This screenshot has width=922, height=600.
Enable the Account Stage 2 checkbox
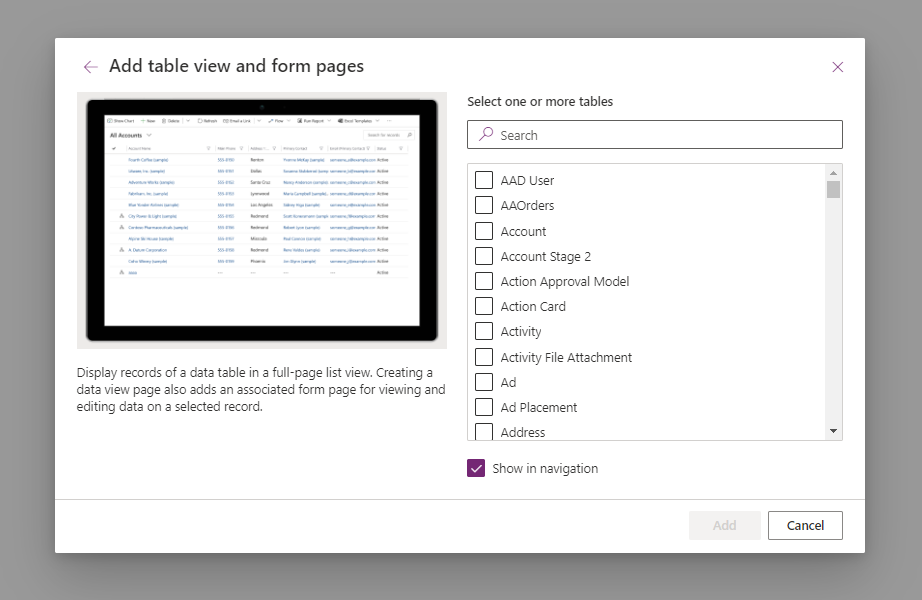tap(484, 256)
